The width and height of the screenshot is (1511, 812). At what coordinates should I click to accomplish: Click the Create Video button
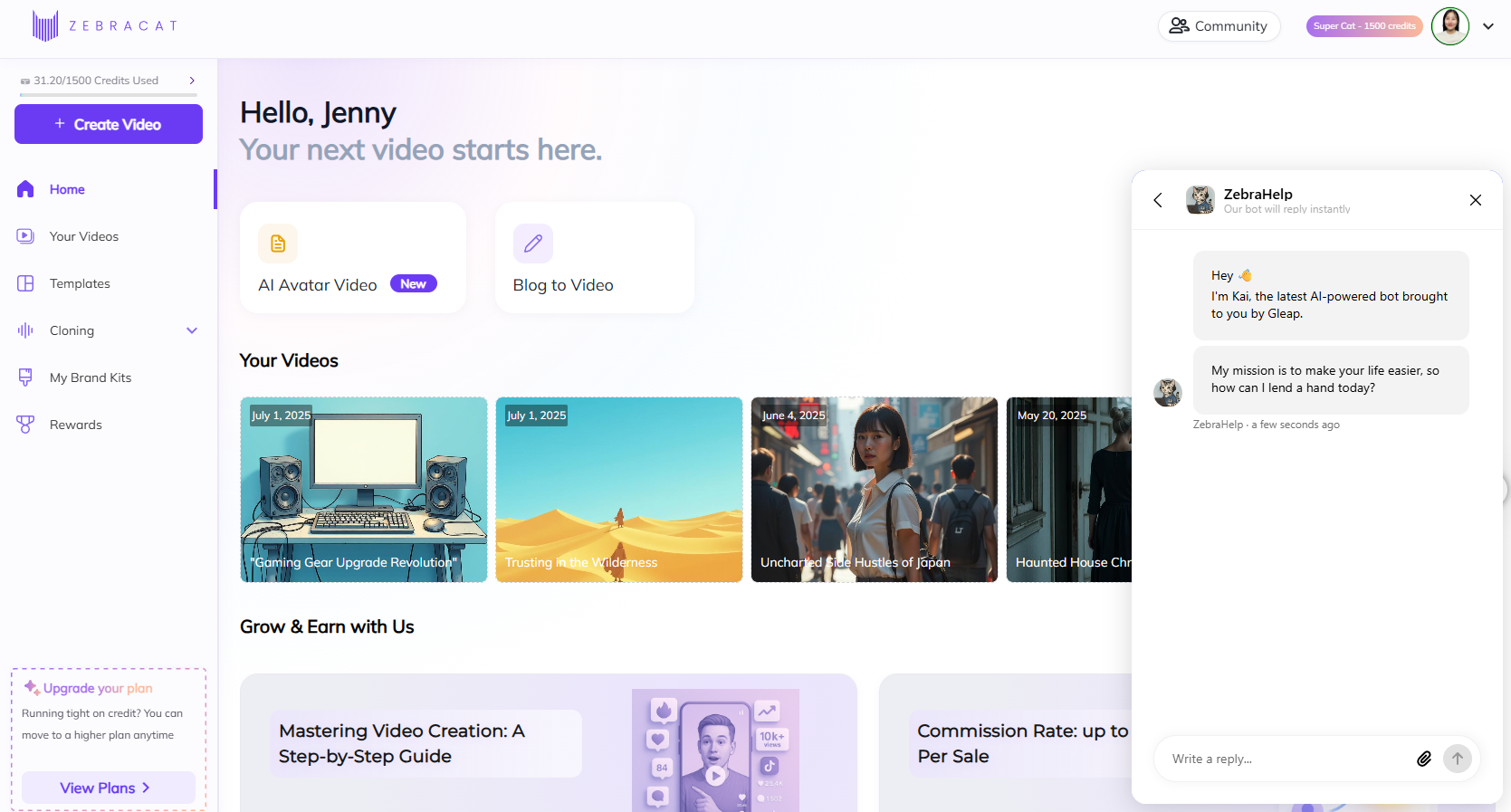109,124
